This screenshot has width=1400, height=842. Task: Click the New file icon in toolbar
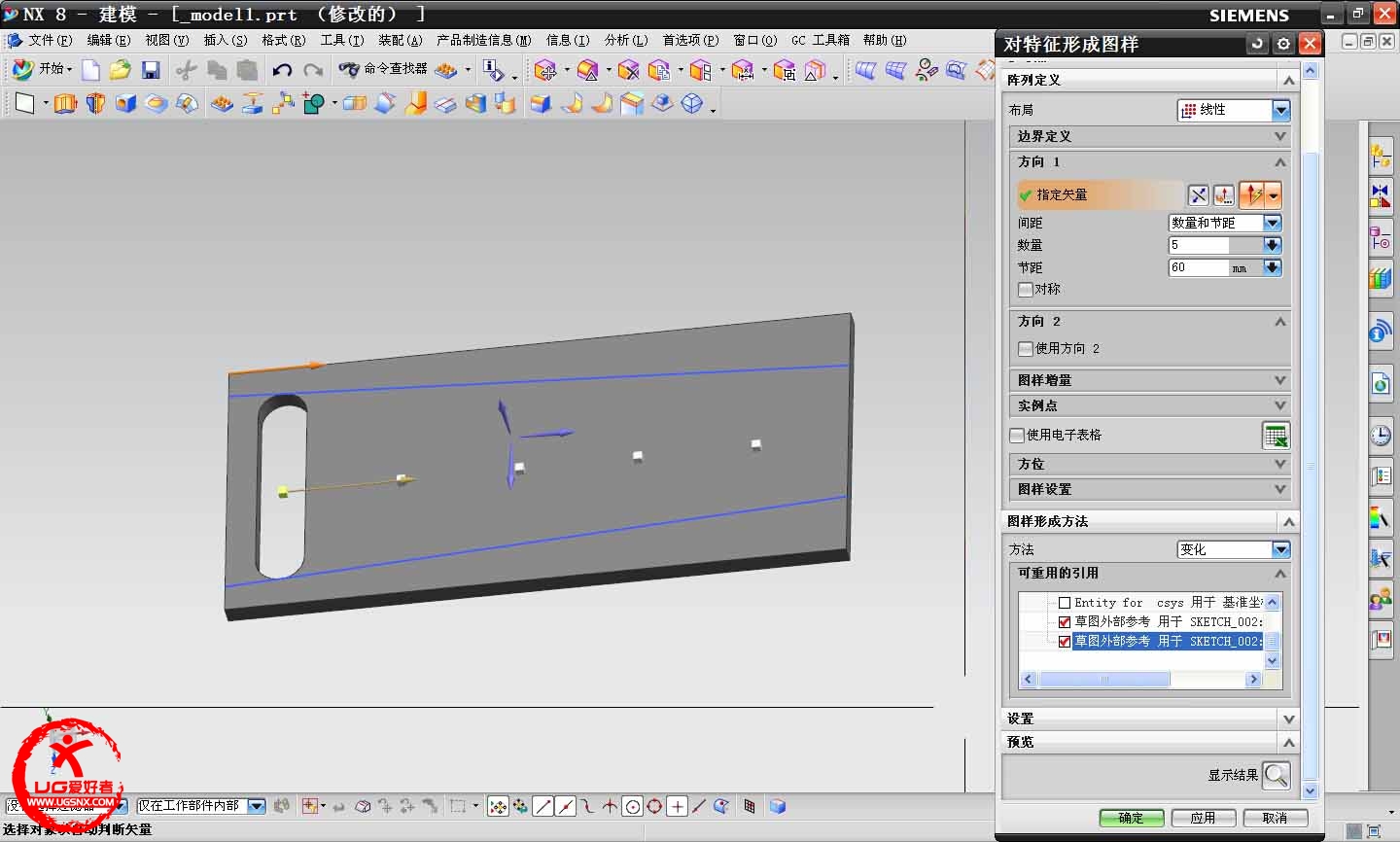[x=90, y=70]
